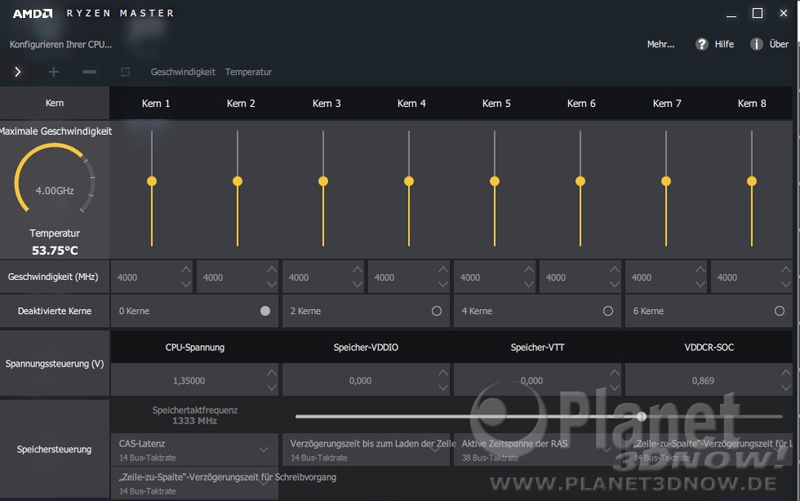
Task: Click the Kern 4 speed slider handle
Action: click(409, 181)
